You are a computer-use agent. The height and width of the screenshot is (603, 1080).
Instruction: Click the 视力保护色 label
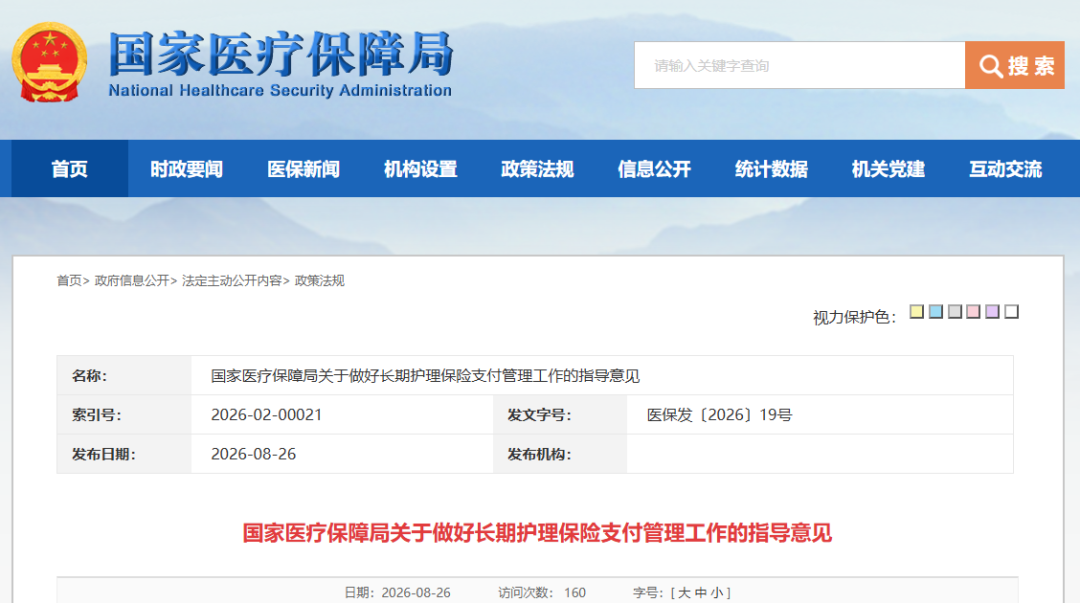854,317
